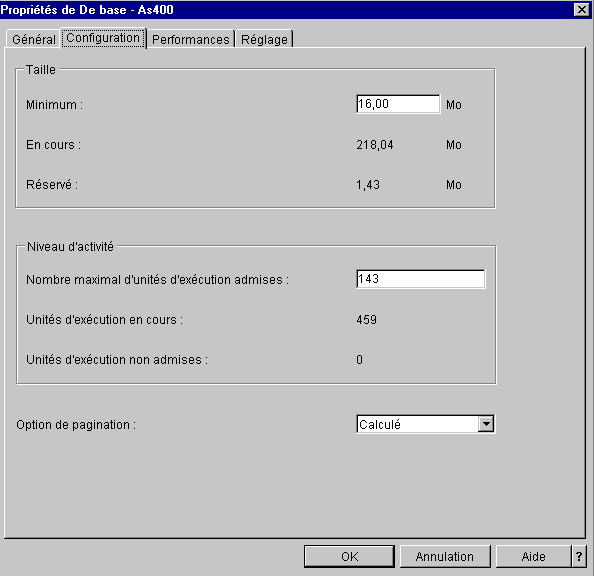Image resolution: width=594 pixels, height=576 pixels.
Task: Click the Réservé value 1,43
Action: 368,185
